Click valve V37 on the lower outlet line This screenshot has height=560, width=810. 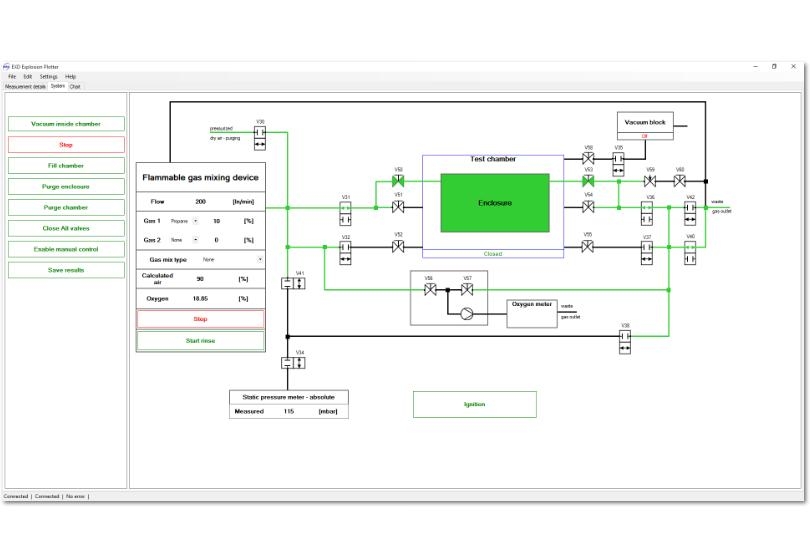[647, 253]
